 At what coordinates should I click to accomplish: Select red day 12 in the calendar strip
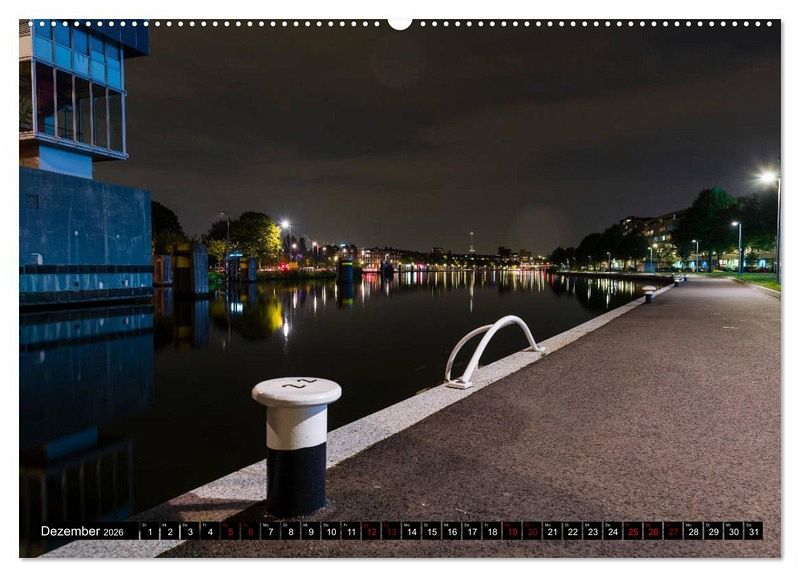[371, 531]
